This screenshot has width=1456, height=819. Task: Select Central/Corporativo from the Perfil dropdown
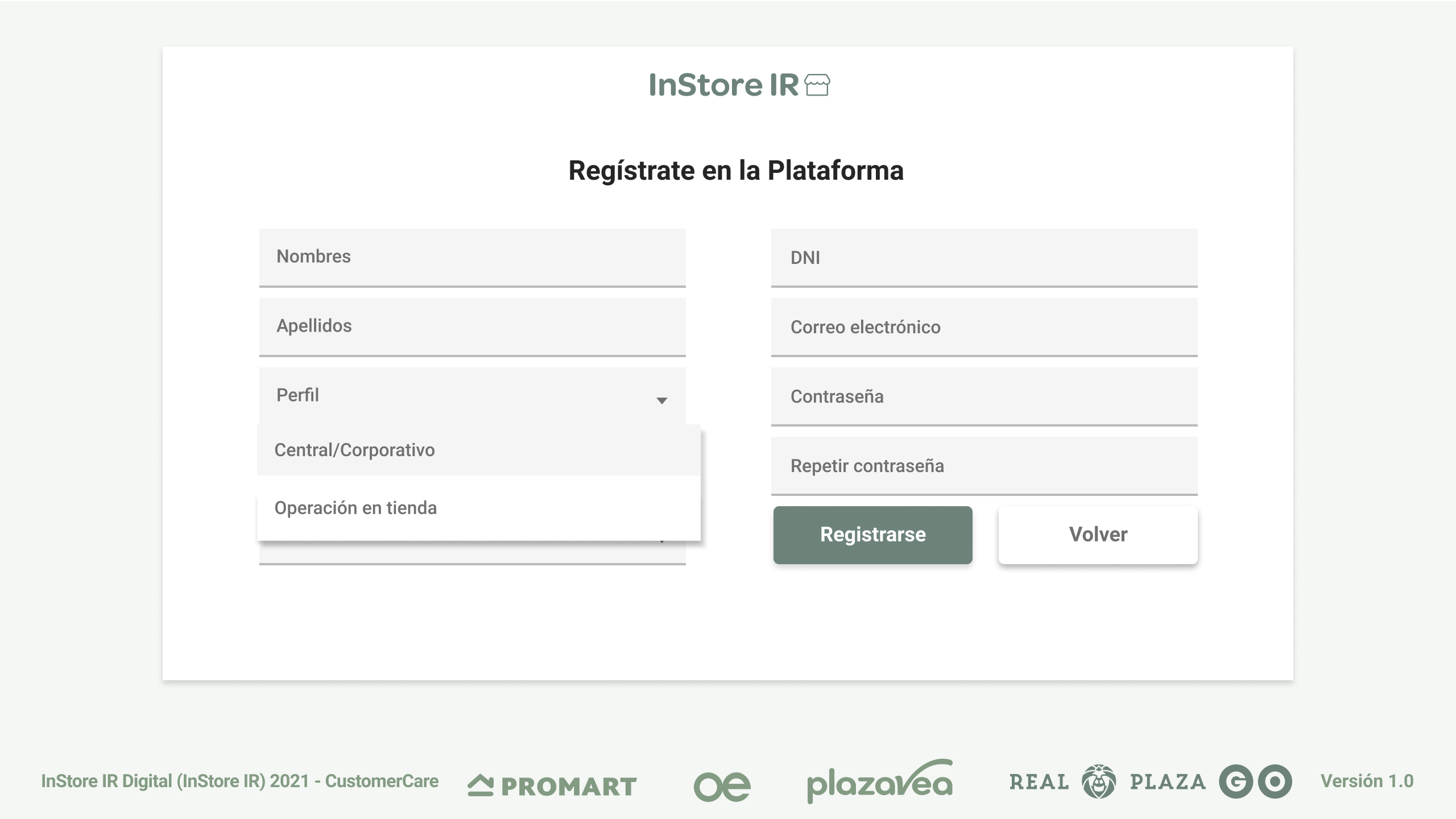pyautogui.click(x=355, y=449)
